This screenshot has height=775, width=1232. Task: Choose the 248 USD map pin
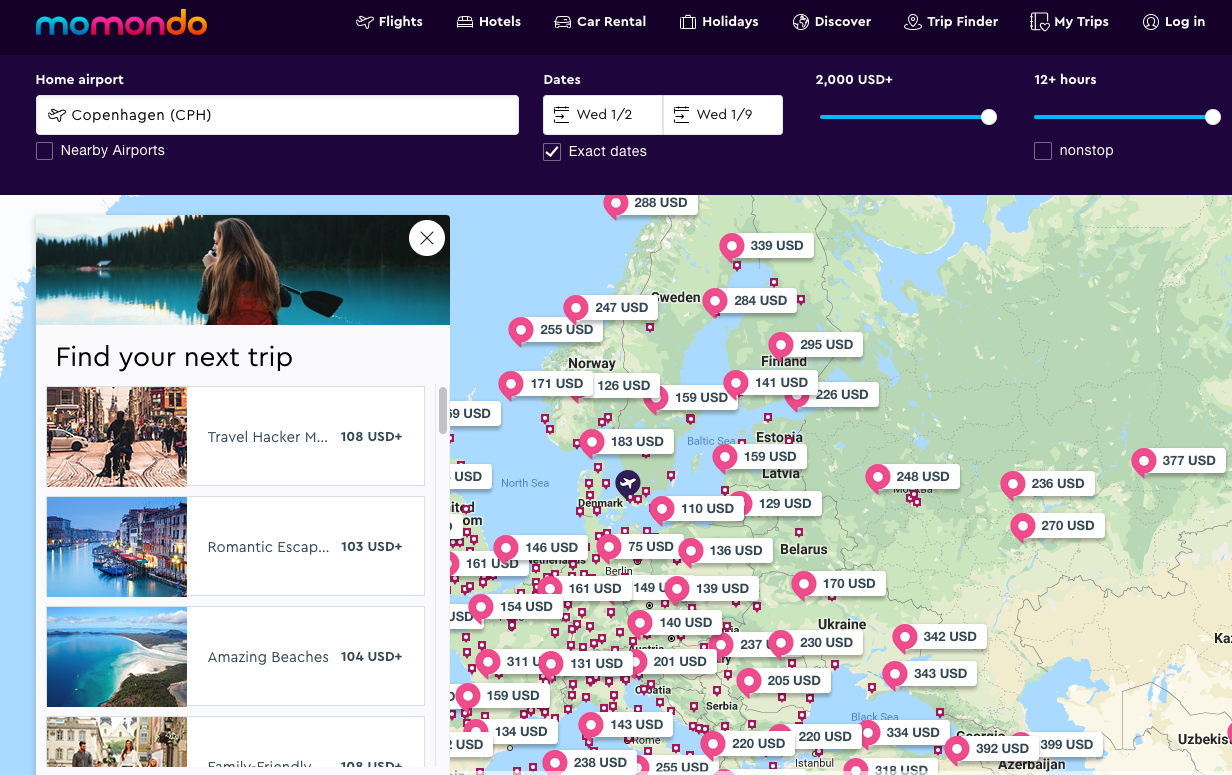tap(909, 477)
